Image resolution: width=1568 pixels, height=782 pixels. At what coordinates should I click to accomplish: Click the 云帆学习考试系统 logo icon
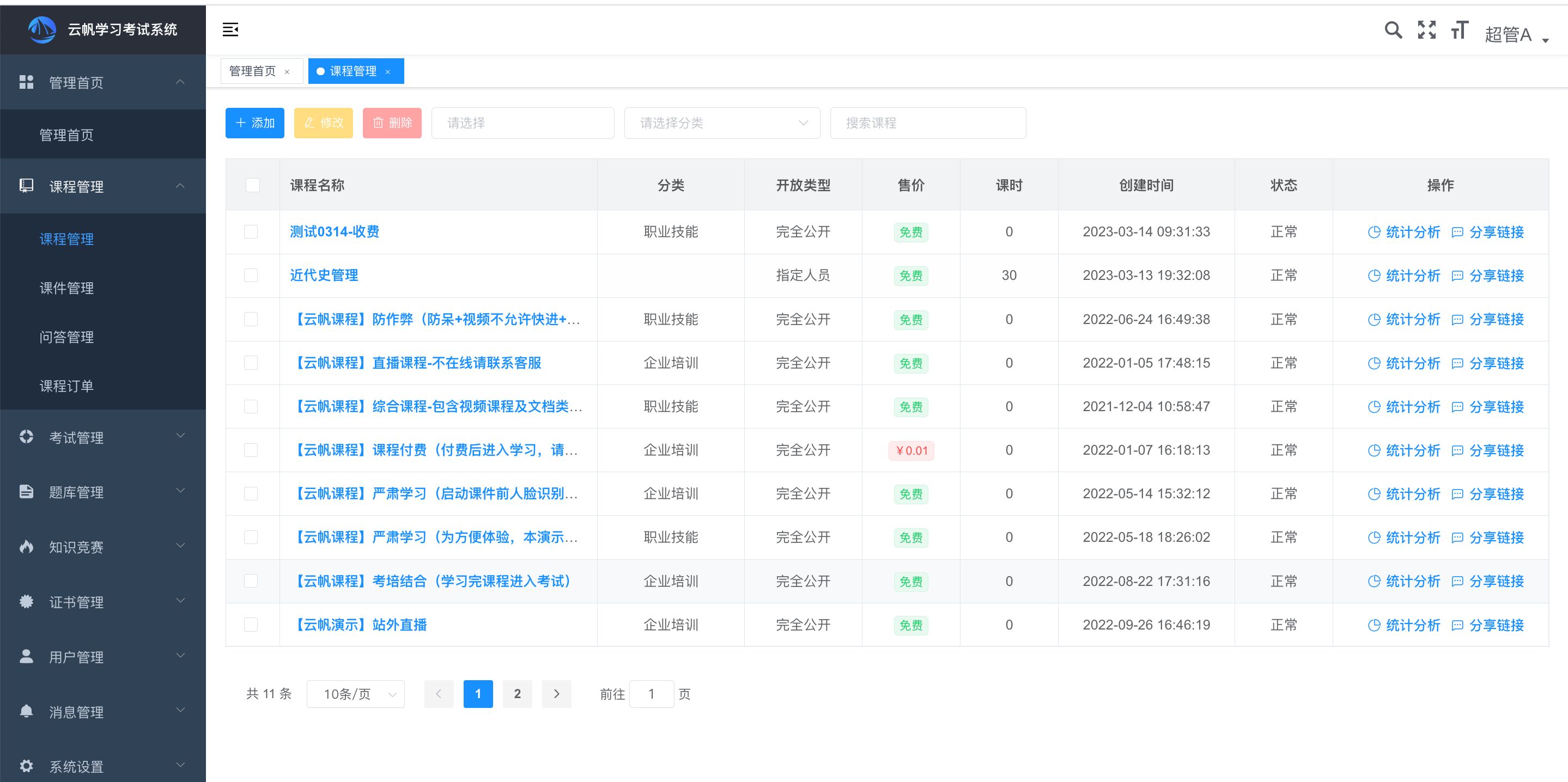click(42, 29)
